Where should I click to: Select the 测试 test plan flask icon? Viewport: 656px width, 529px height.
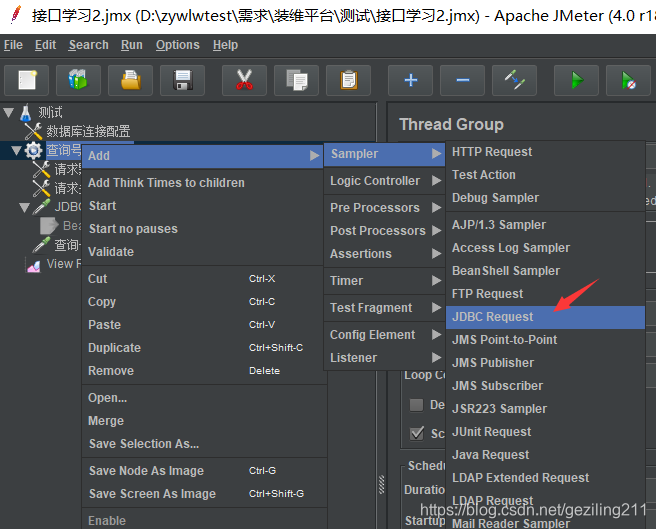pos(26,112)
